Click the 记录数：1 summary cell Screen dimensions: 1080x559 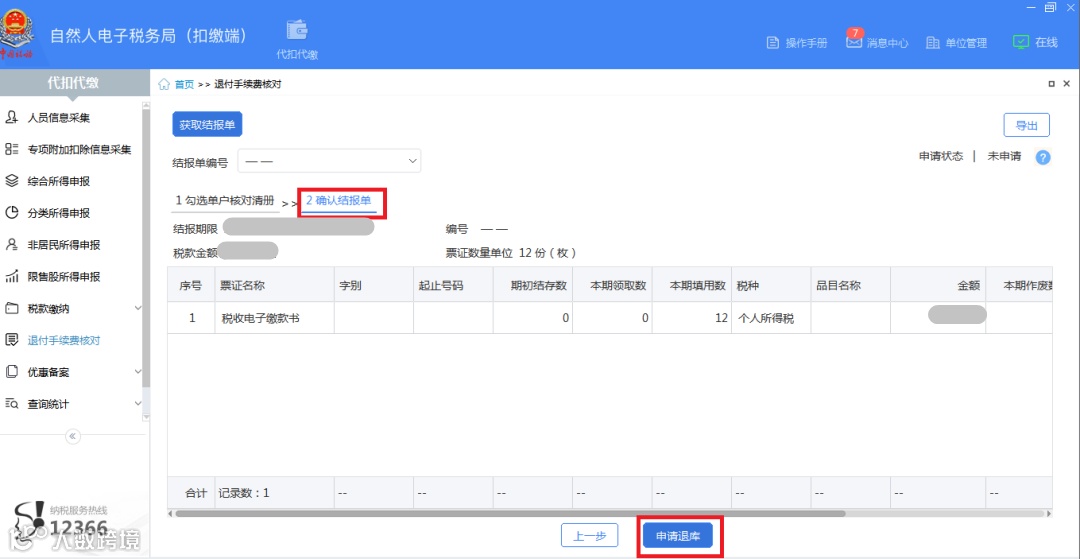click(x=274, y=493)
